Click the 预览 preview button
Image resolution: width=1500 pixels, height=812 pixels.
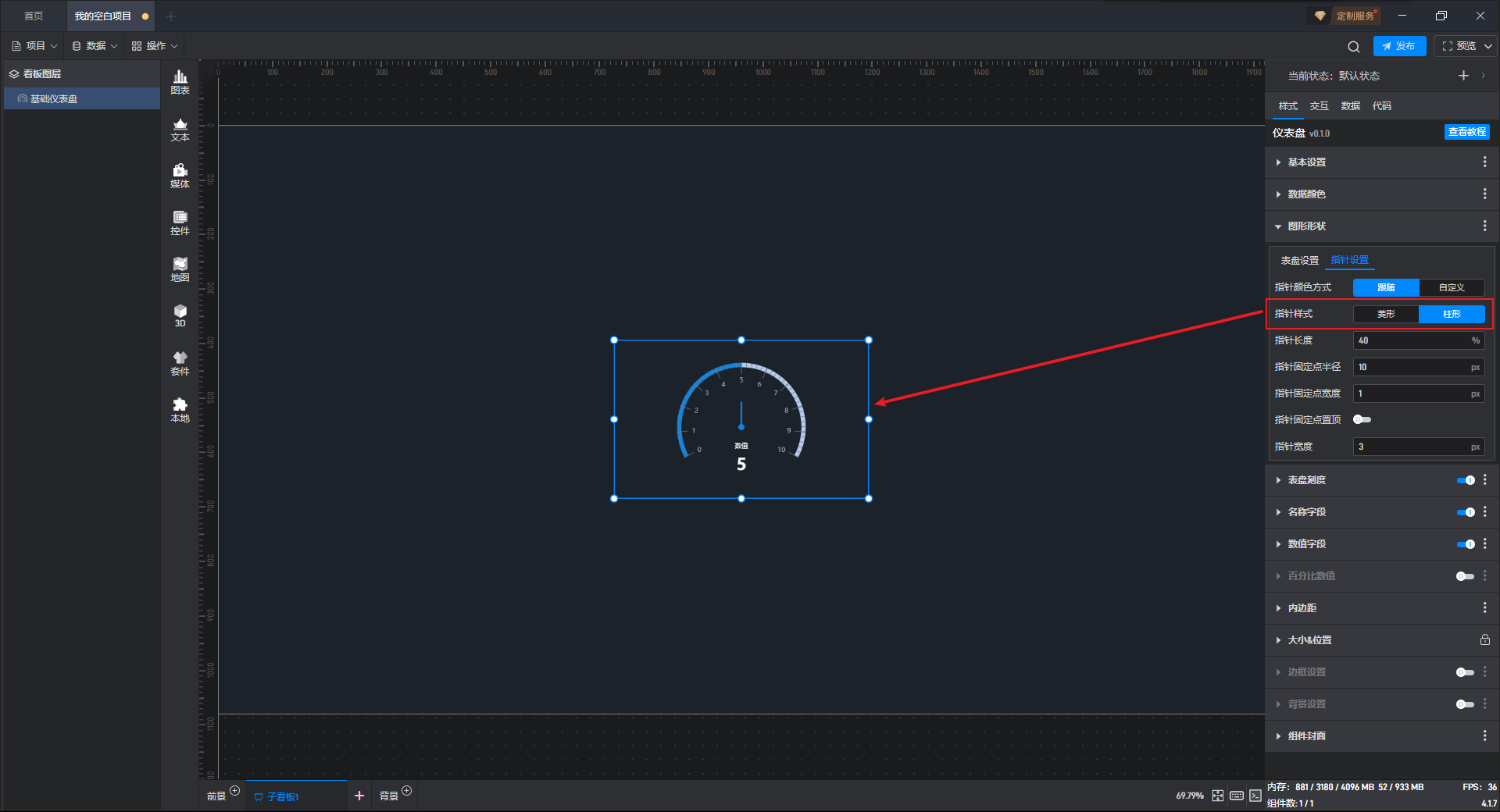(1459, 46)
